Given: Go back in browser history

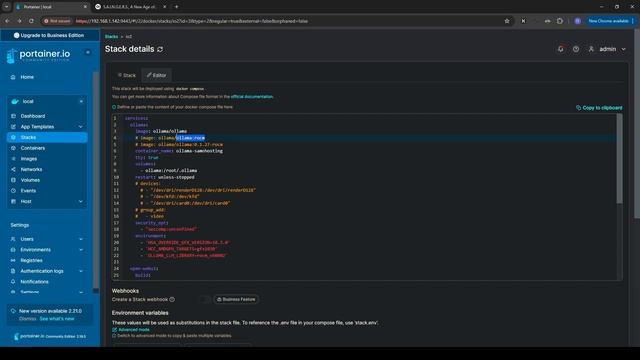Looking at the screenshot, I should coord(7,21).
